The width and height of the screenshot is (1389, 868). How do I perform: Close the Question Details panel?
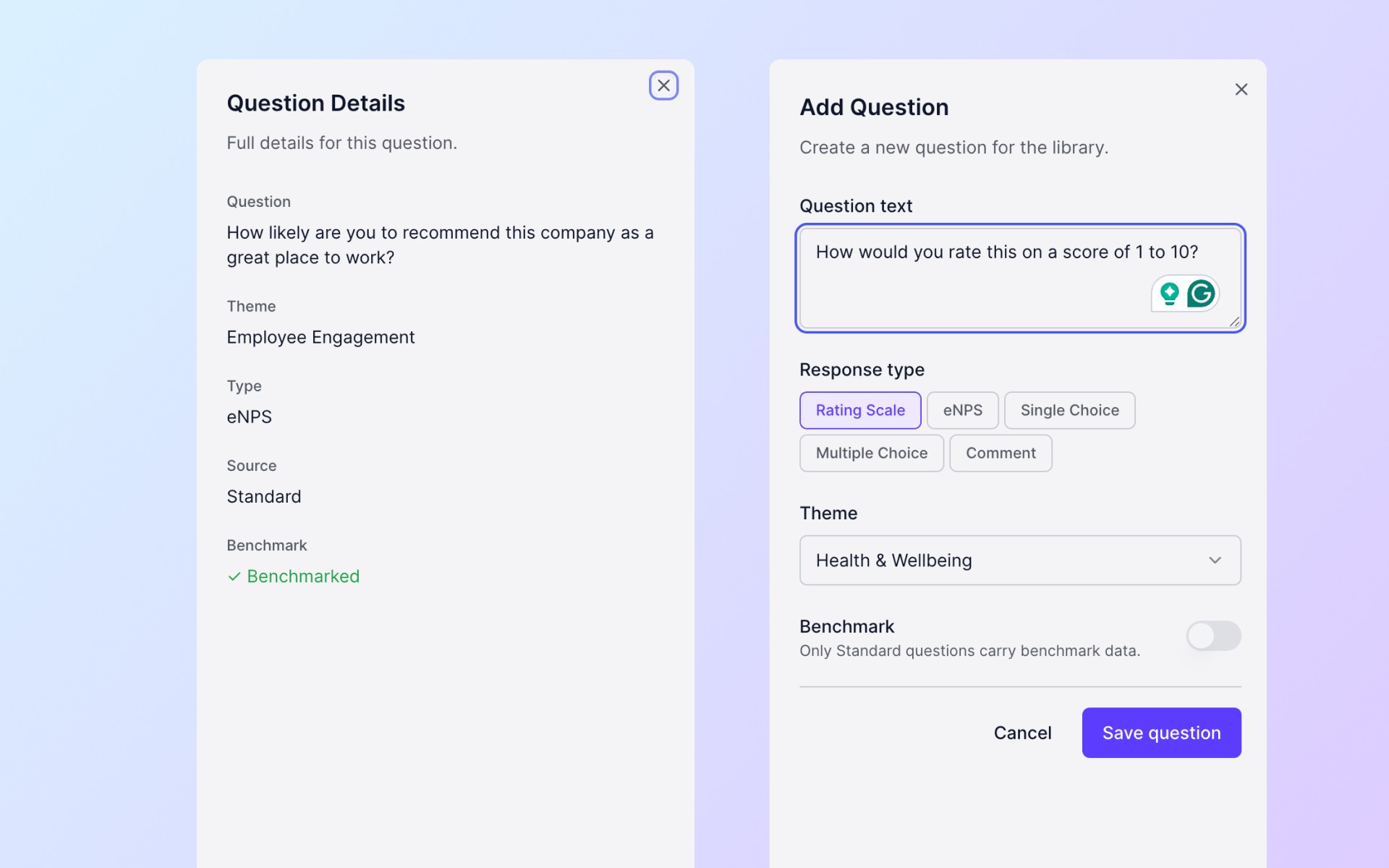(x=663, y=85)
